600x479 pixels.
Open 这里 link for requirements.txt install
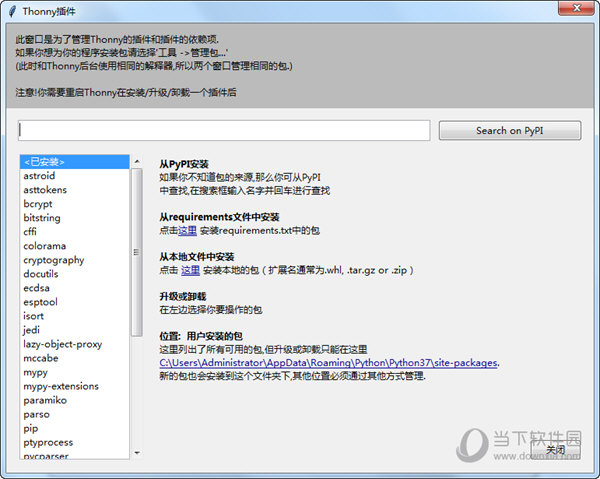[188, 231]
